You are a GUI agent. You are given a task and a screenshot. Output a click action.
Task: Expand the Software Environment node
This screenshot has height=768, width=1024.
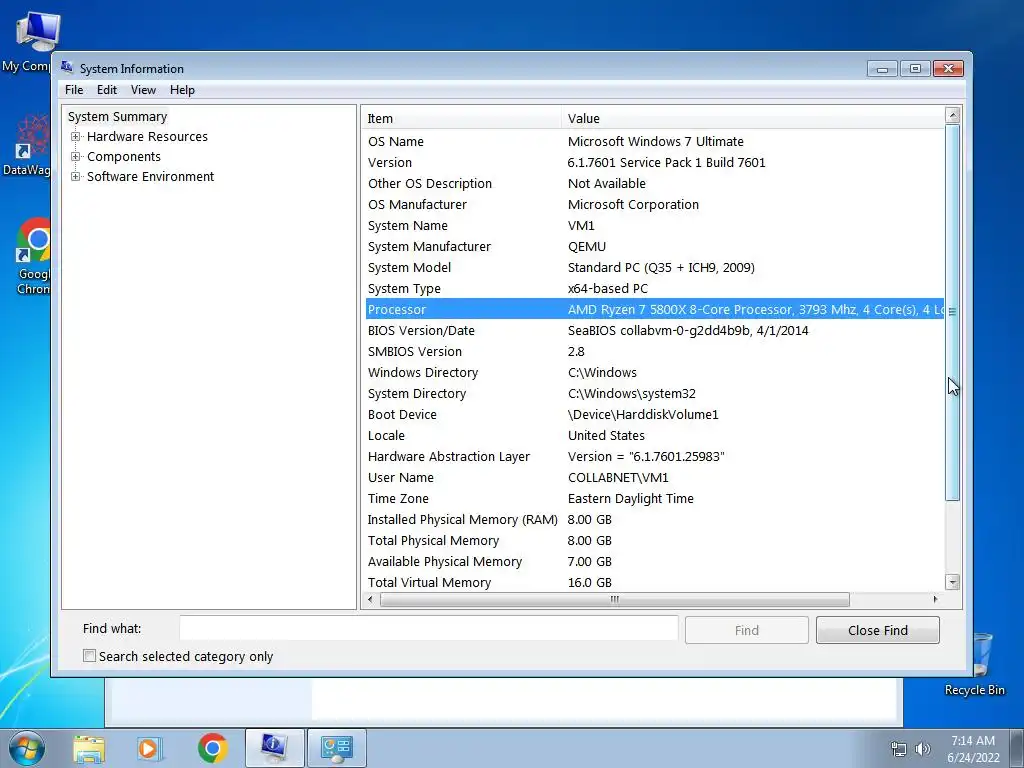click(x=76, y=176)
